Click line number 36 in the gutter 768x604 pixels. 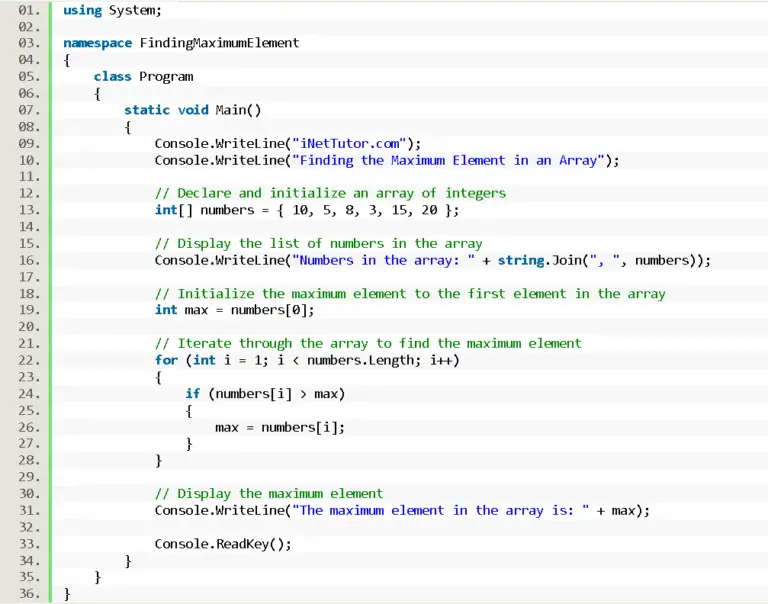pos(27,594)
